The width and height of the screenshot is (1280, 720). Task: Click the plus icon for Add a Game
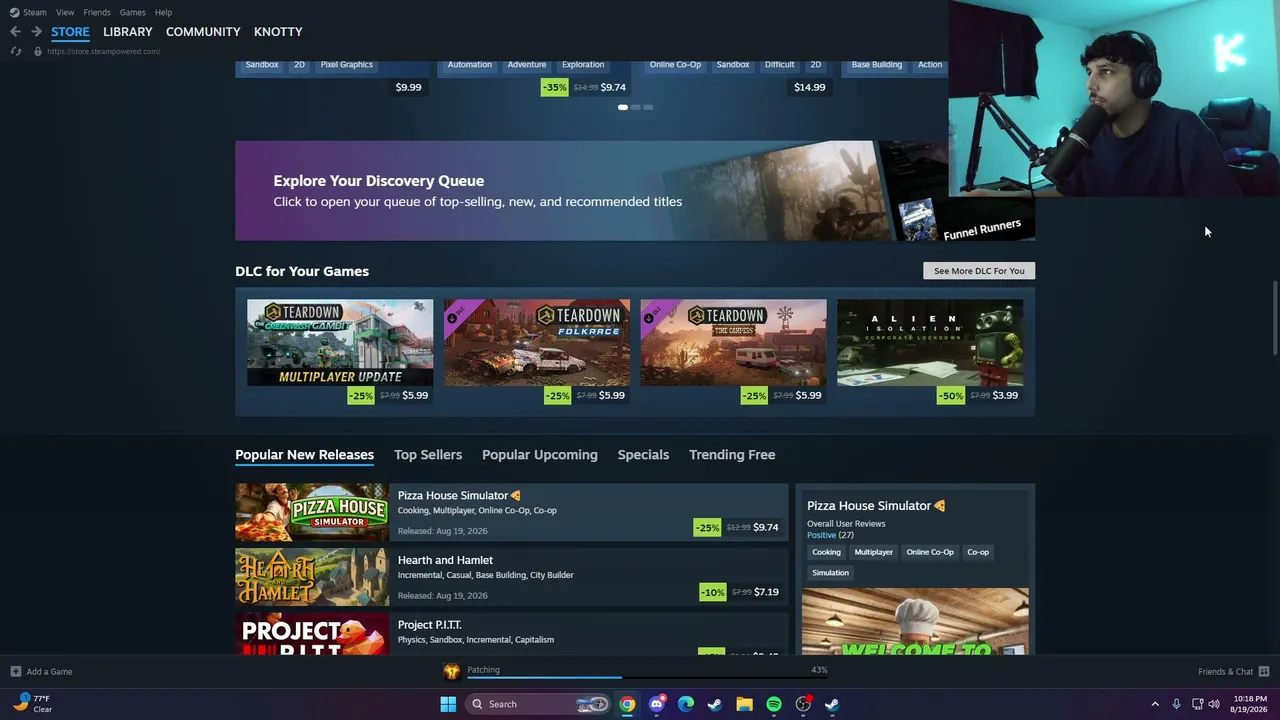(x=15, y=671)
